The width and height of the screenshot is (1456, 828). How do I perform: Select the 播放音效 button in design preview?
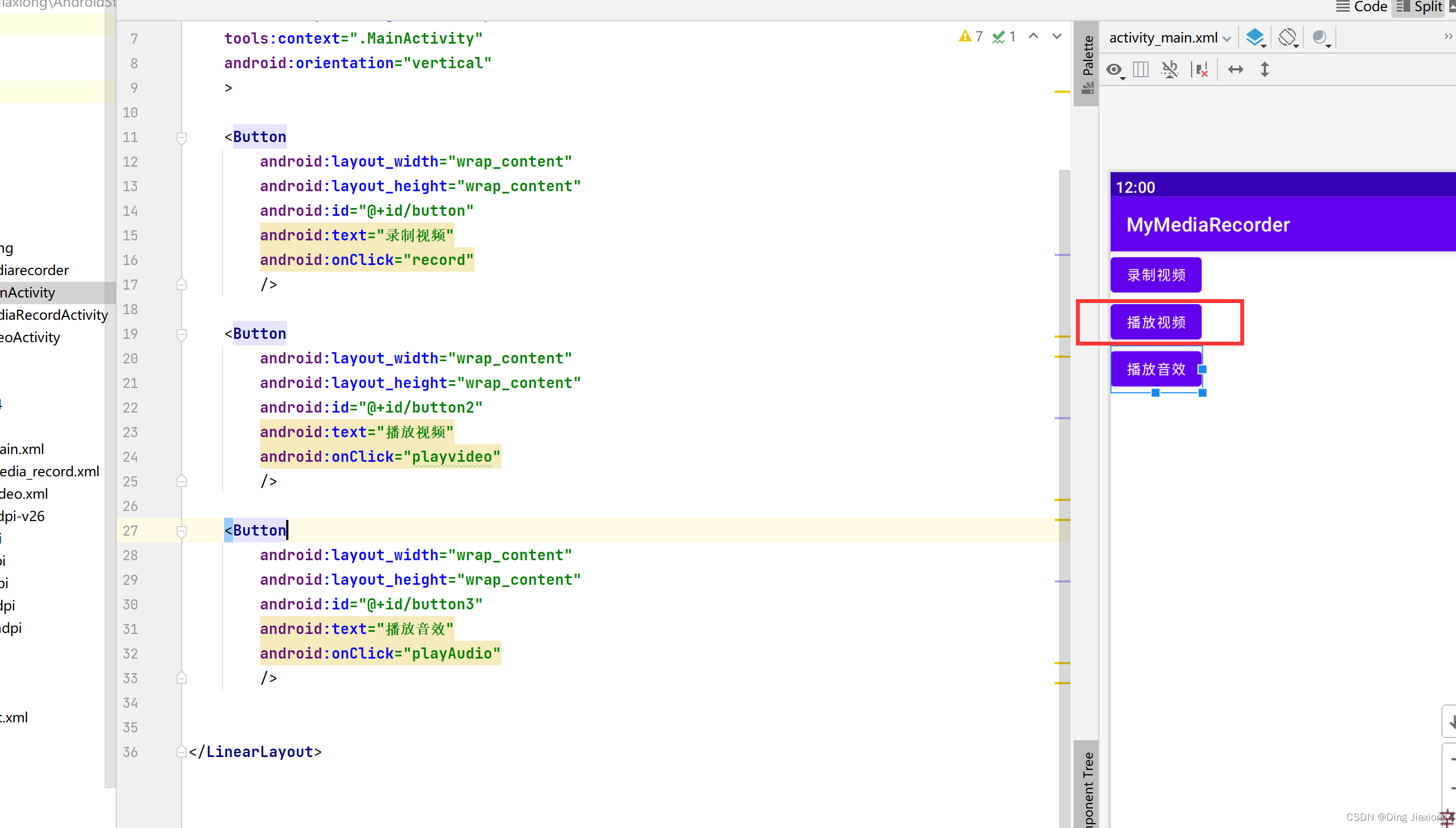tap(1156, 369)
